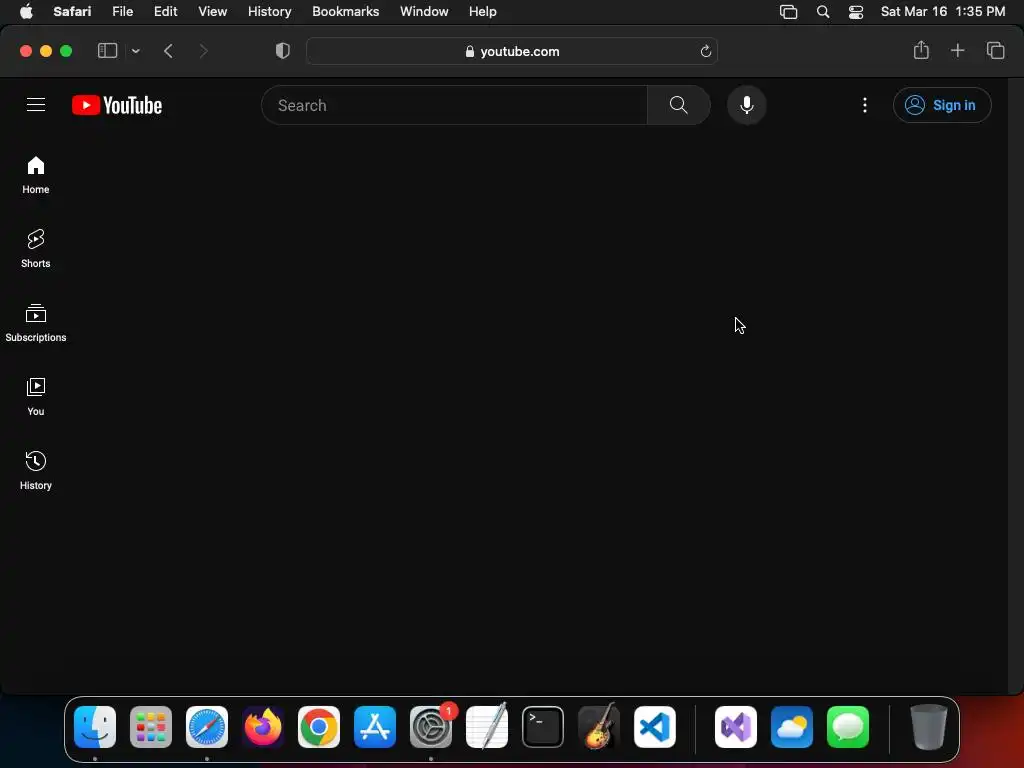The image size is (1024, 768).
Task: Open Shorts from the sidebar
Action: click(x=36, y=249)
